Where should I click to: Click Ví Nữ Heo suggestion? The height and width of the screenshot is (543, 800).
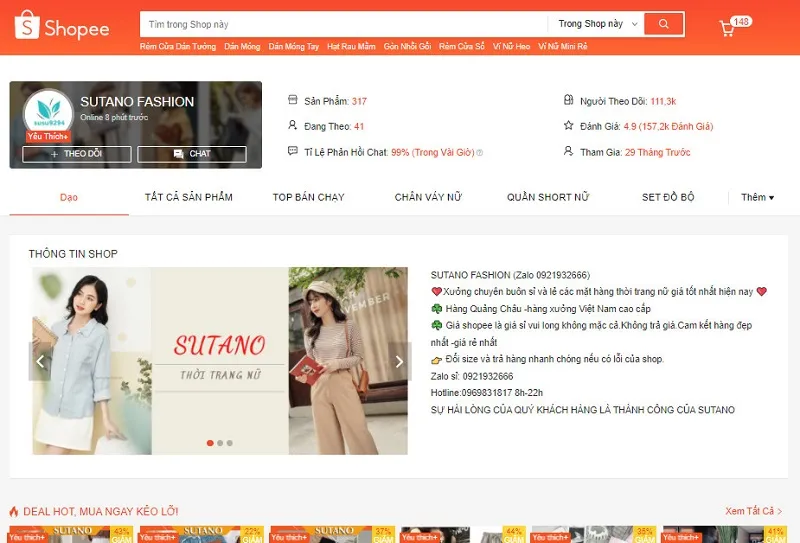[x=511, y=46]
